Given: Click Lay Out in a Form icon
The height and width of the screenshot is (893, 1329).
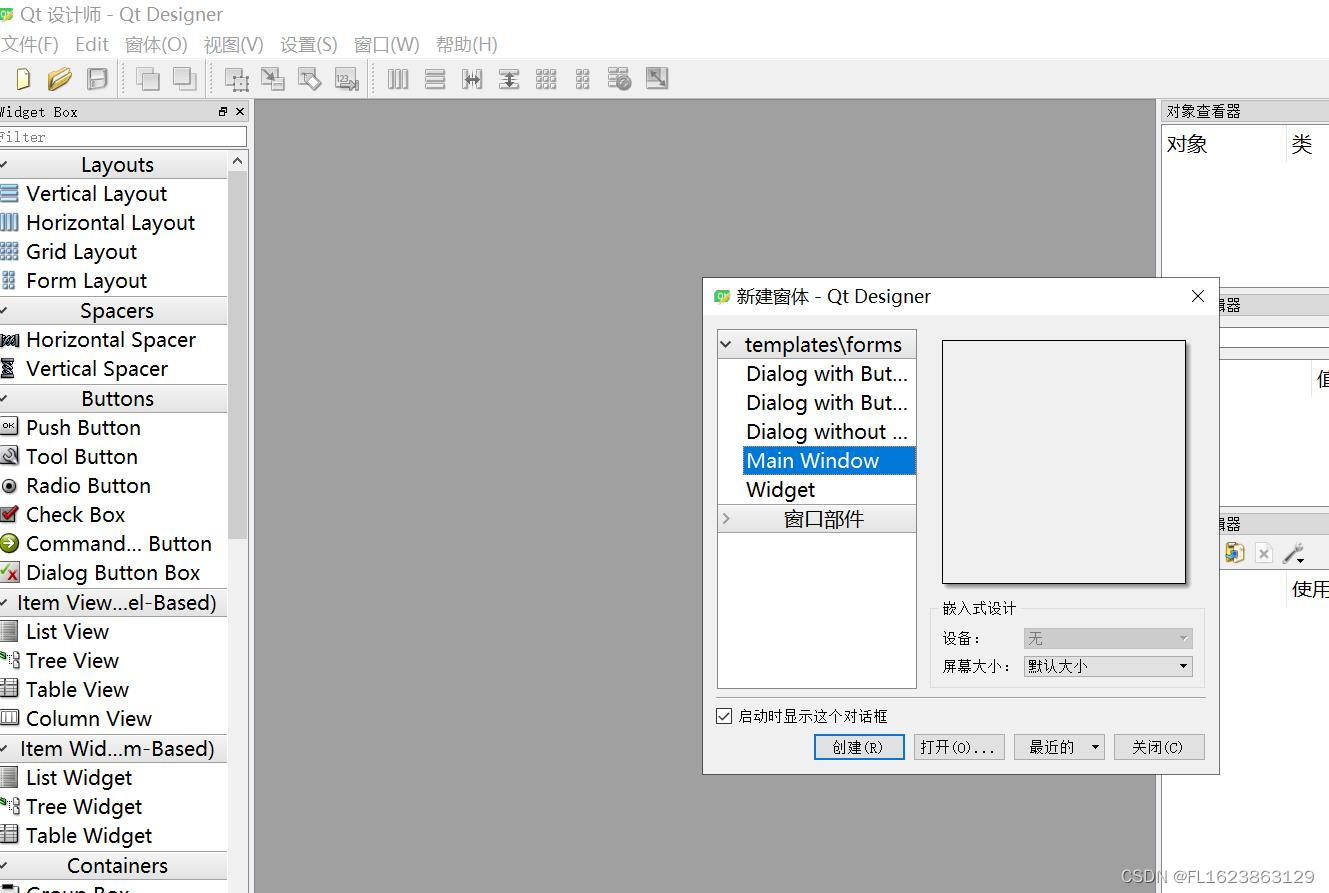Looking at the screenshot, I should point(583,79).
